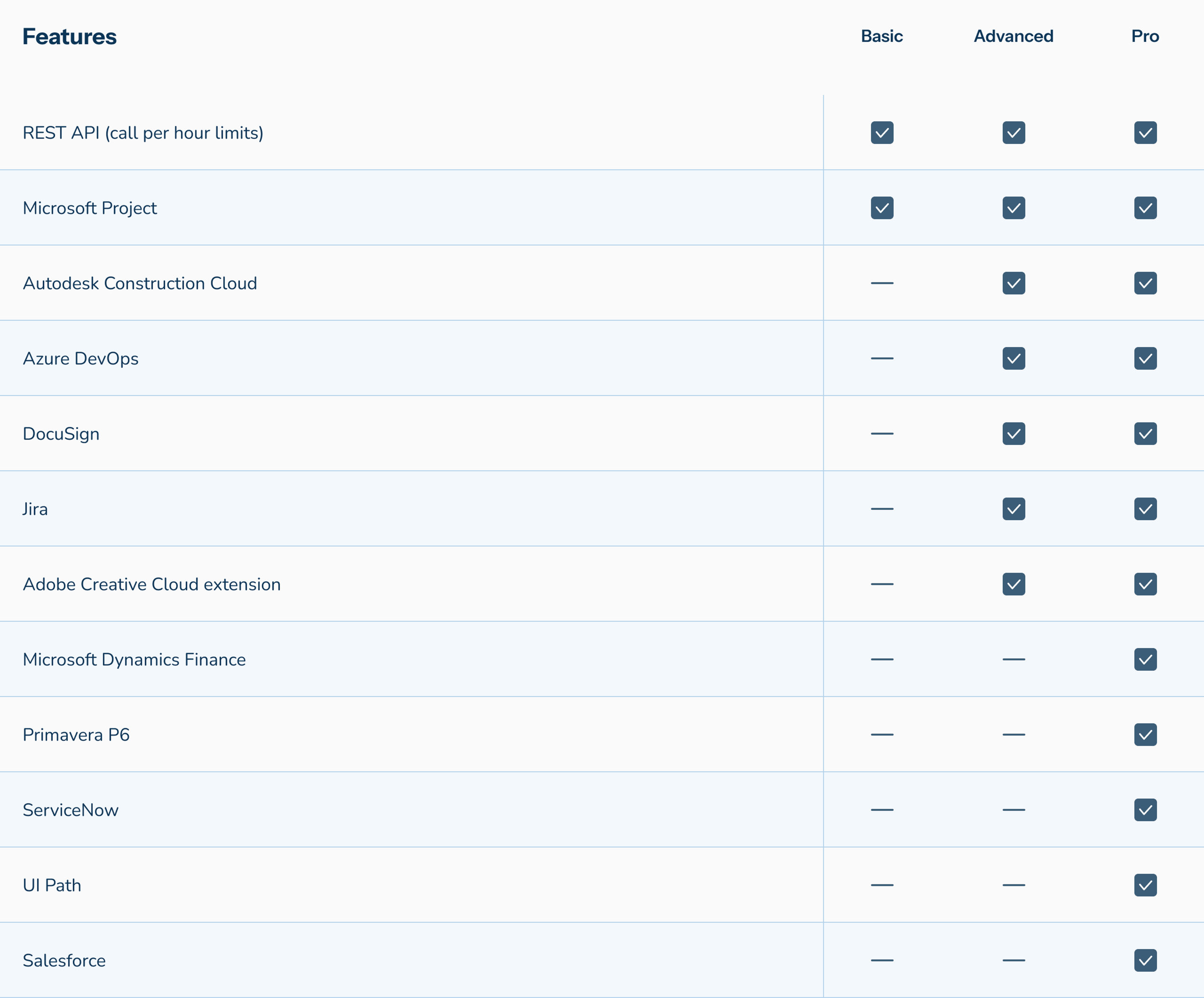The width and height of the screenshot is (1204, 998).
Task: Click Pro checkmark for Adobe Creative Cloud extension
Action: click(1146, 584)
